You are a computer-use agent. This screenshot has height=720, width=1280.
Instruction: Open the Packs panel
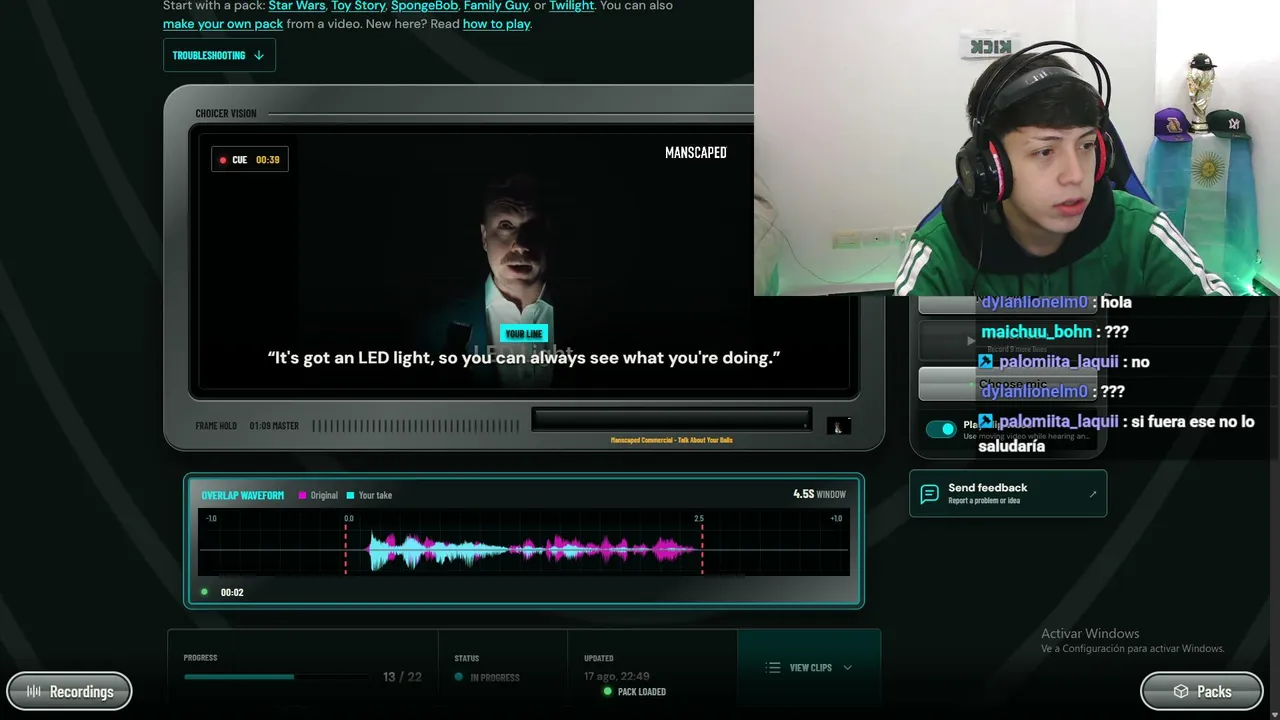pyautogui.click(x=1202, y=691)
